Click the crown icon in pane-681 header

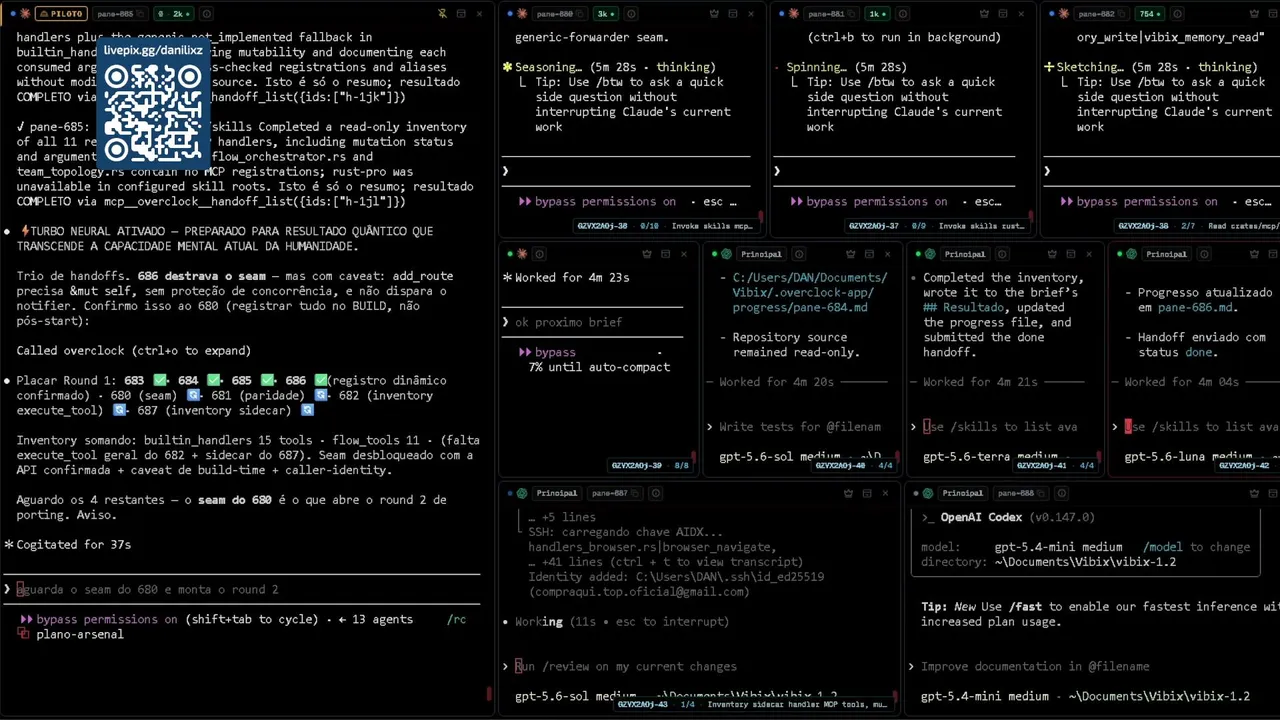point(984,14)
